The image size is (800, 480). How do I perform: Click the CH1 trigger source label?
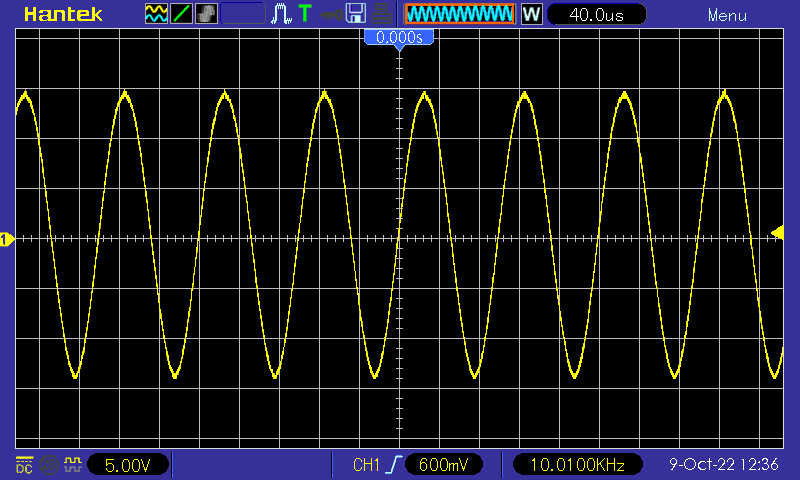coord(366,465)
